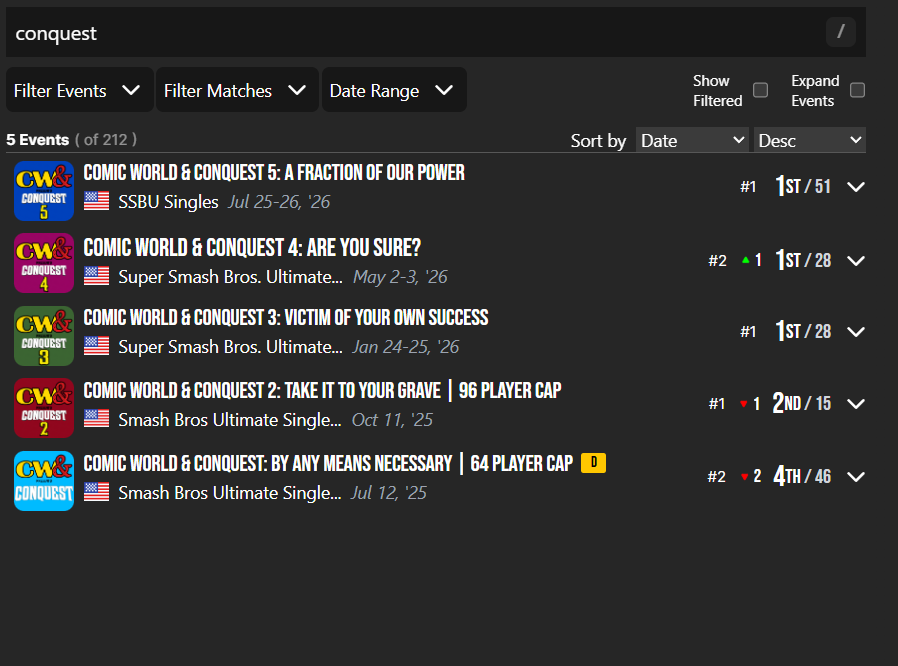Click the '#2' seed on Conquest 4 row
Image resolution: width=898 pixels, height=666 pixels.
[717, 261]
